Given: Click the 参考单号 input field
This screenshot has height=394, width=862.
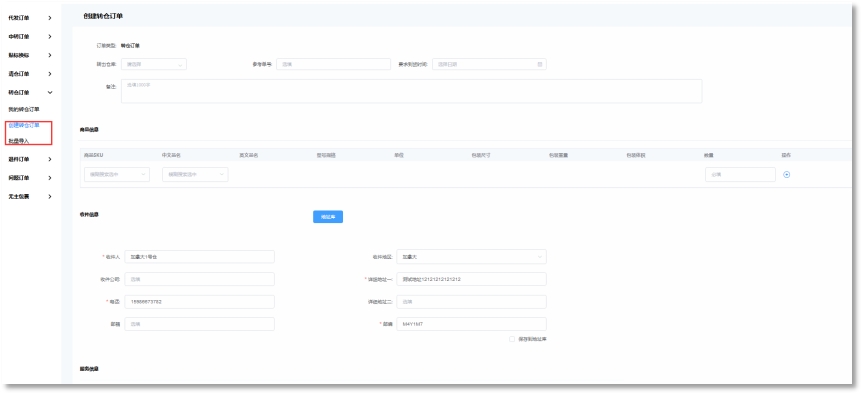Looking at the screenshot, I should point(333,64).
